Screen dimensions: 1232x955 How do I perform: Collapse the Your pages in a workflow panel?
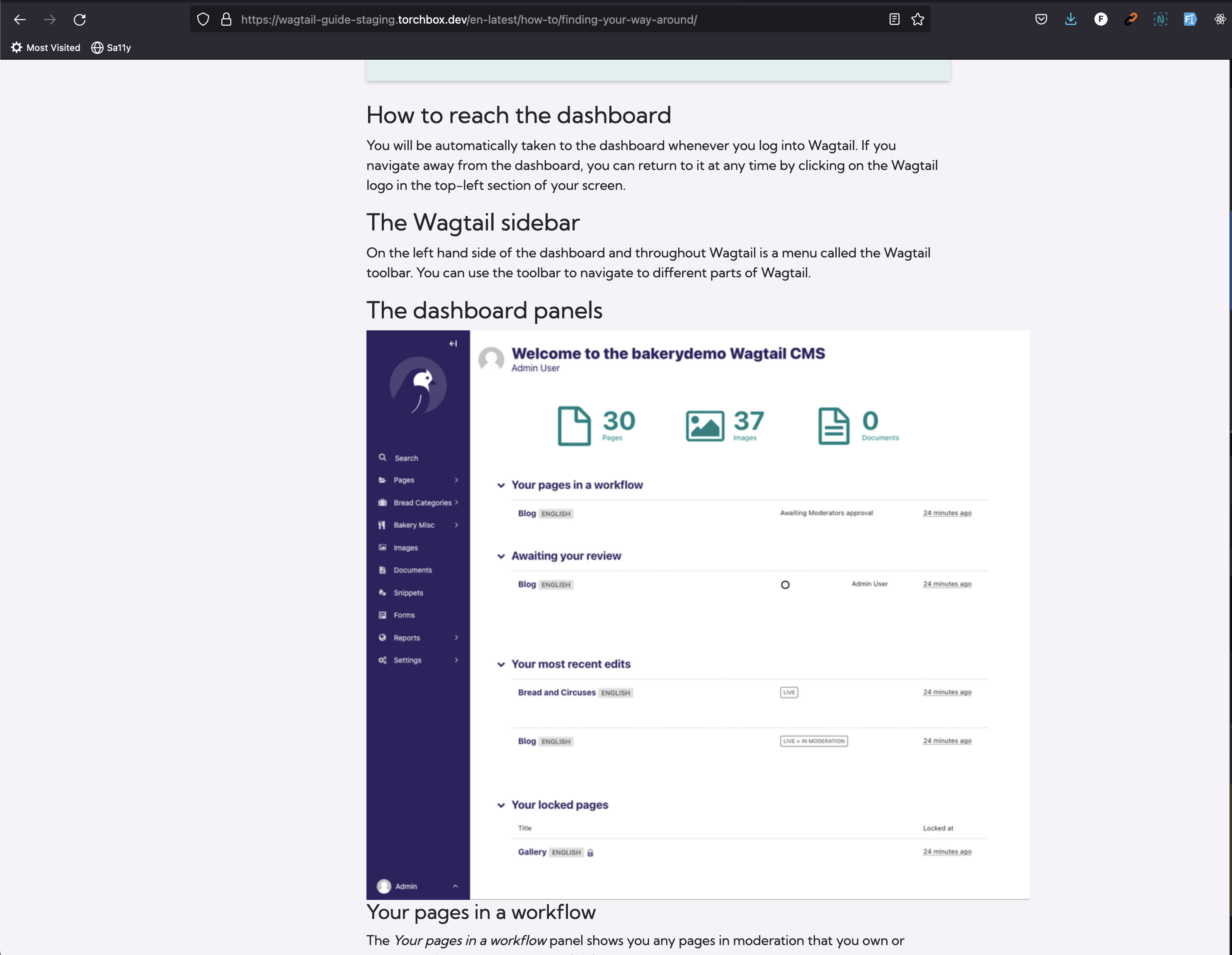501,485
